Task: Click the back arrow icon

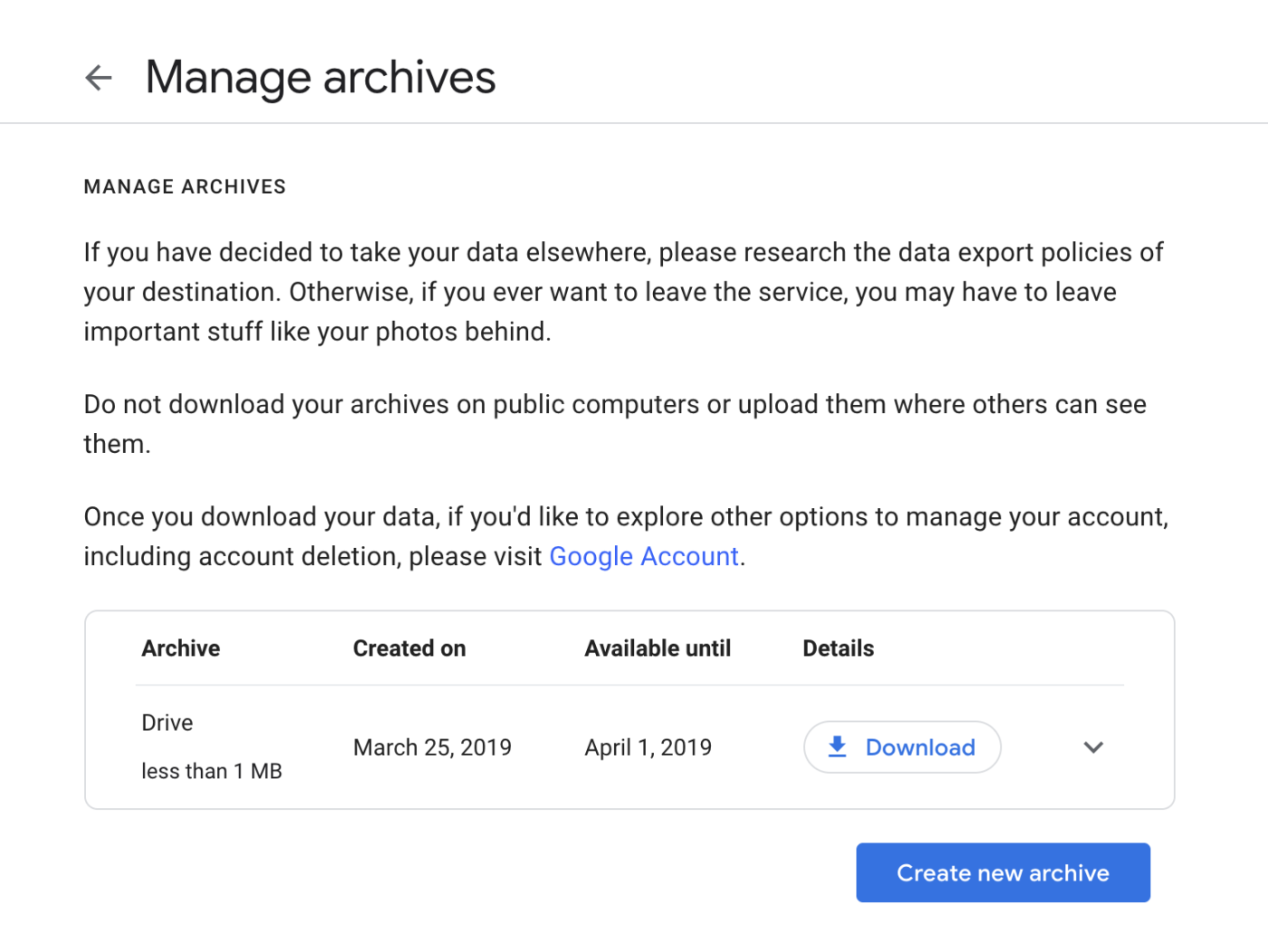Action: pos(99,78)
